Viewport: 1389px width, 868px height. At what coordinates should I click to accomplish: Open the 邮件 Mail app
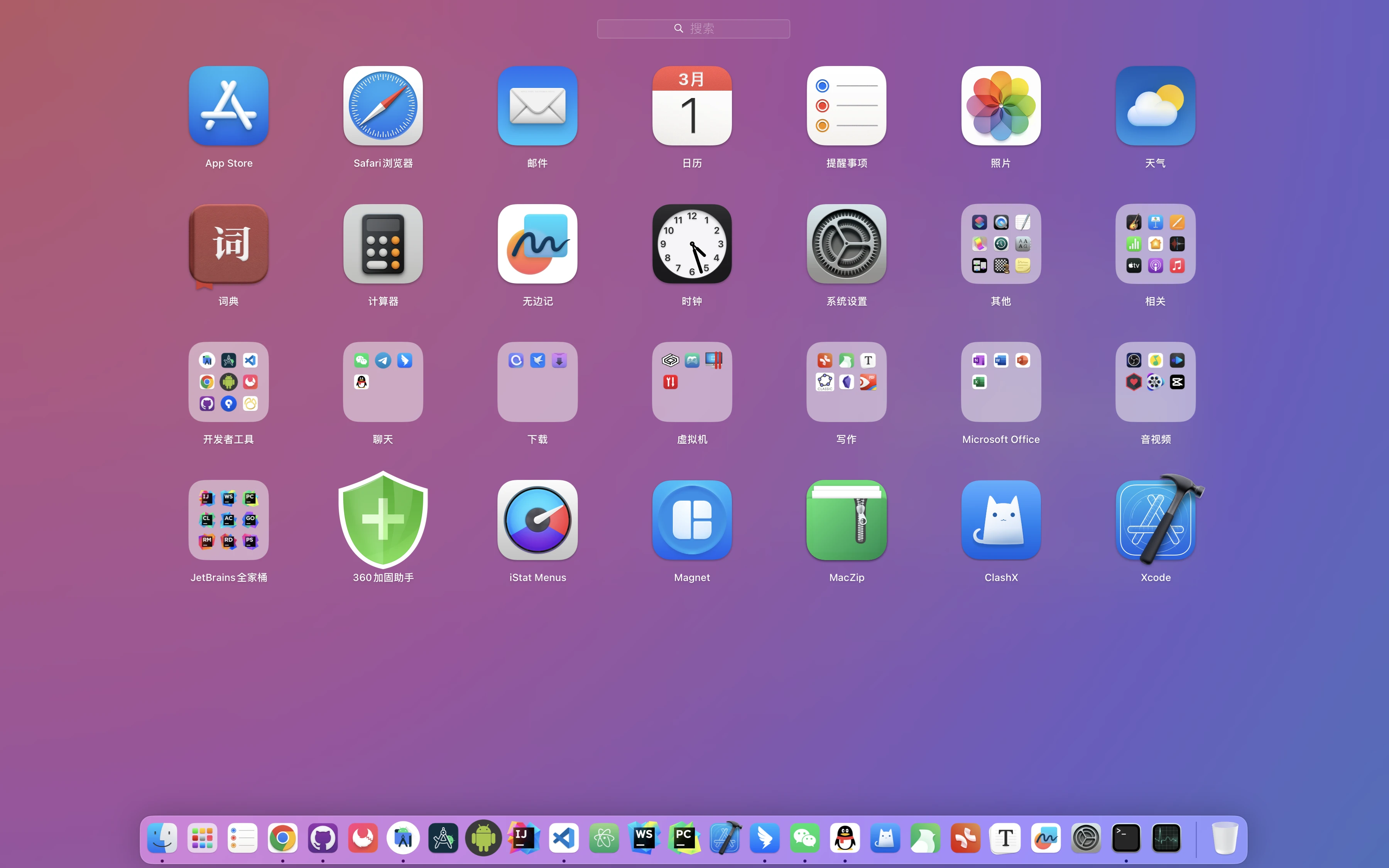coord(537,106)
